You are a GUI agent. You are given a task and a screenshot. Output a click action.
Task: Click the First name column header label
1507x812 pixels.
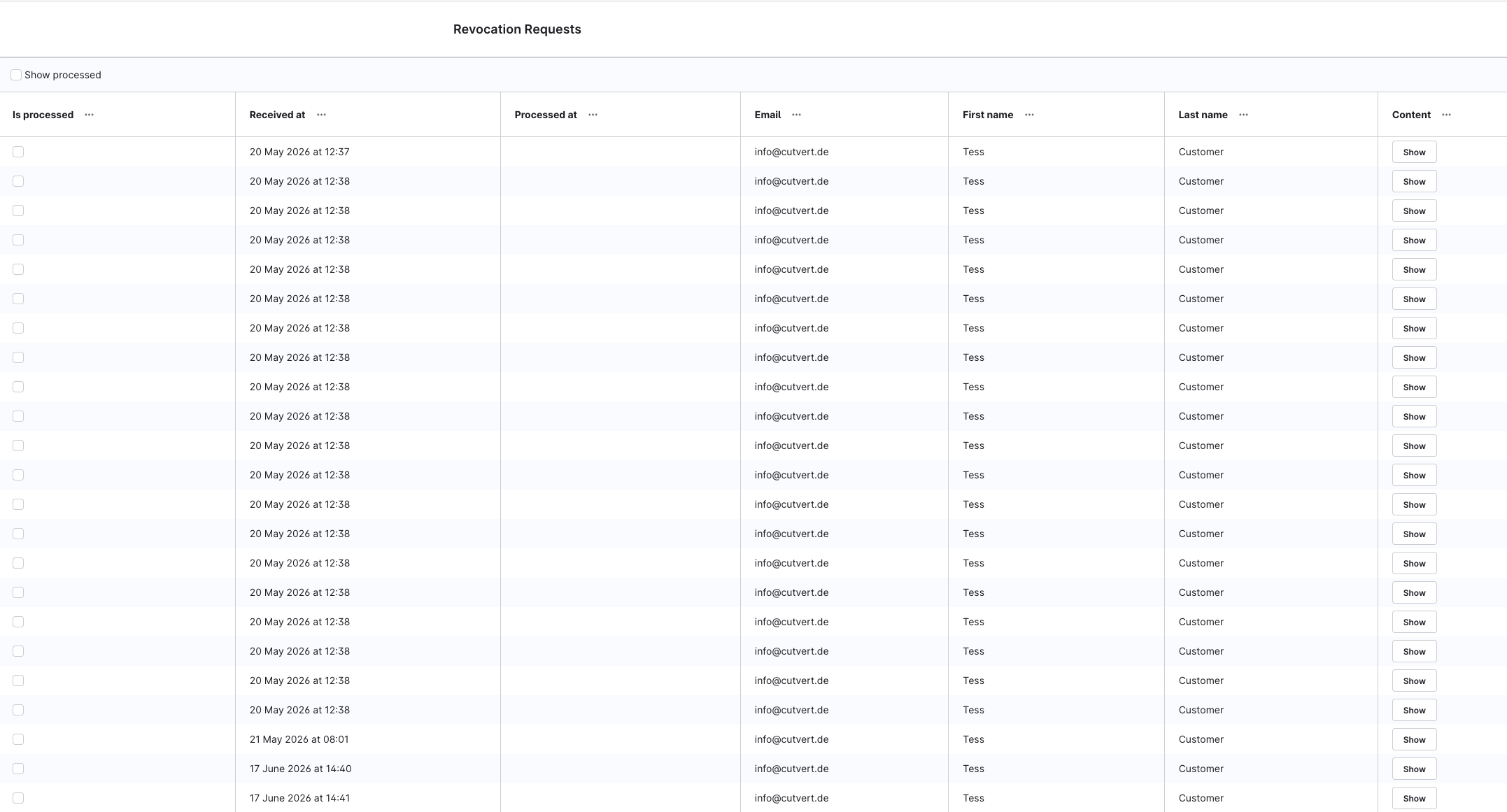tap(987, 115)
